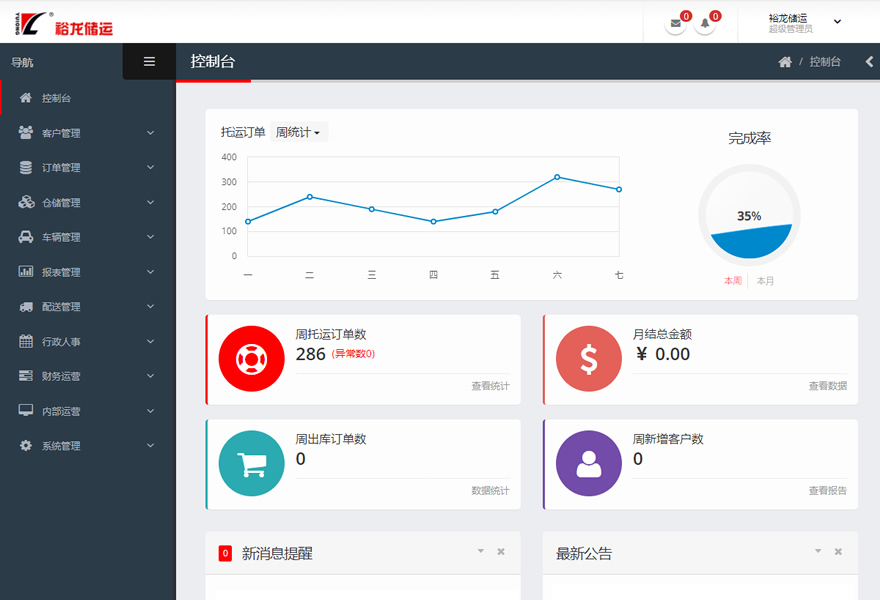Click the 完成率 heading text
The image size is (880, 600).
(x=749, y=138)
